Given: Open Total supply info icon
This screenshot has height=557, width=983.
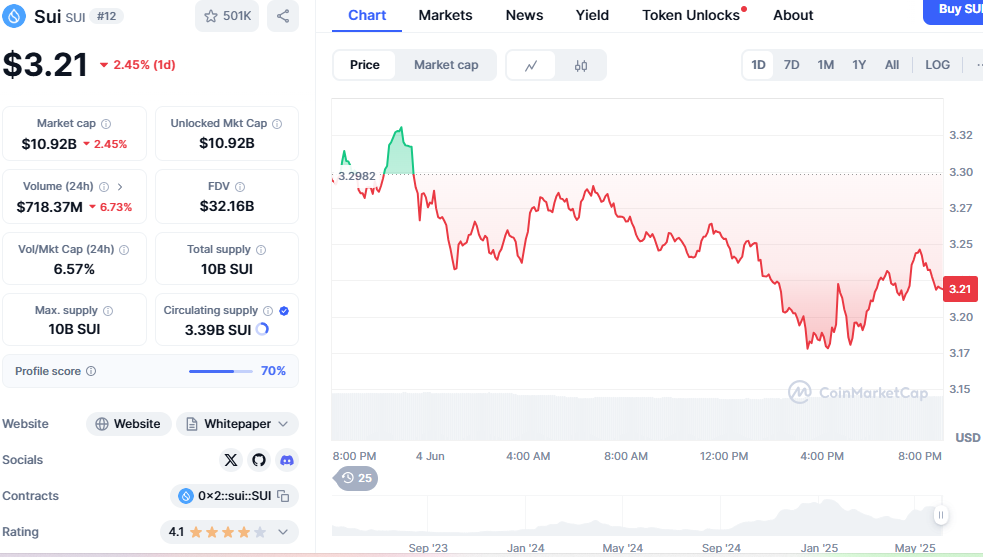Looking at the screenshot, I should tap(261, 250).
